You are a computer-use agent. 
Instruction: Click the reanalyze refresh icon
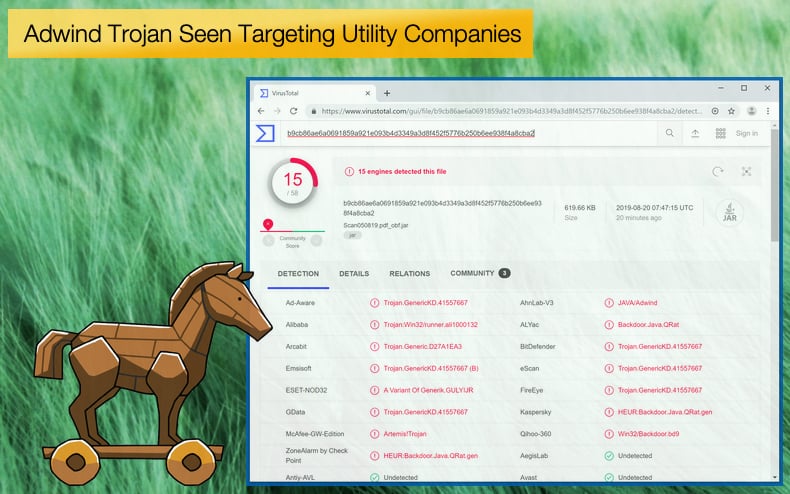pyautogui.click(x=717, y=171)
